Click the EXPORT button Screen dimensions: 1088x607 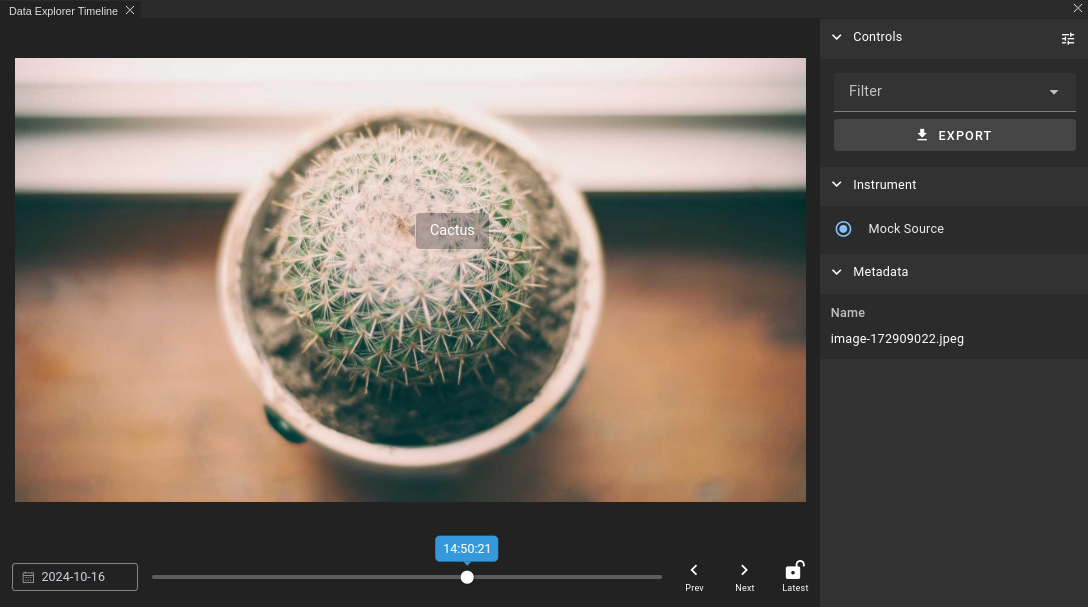point(955,135)
